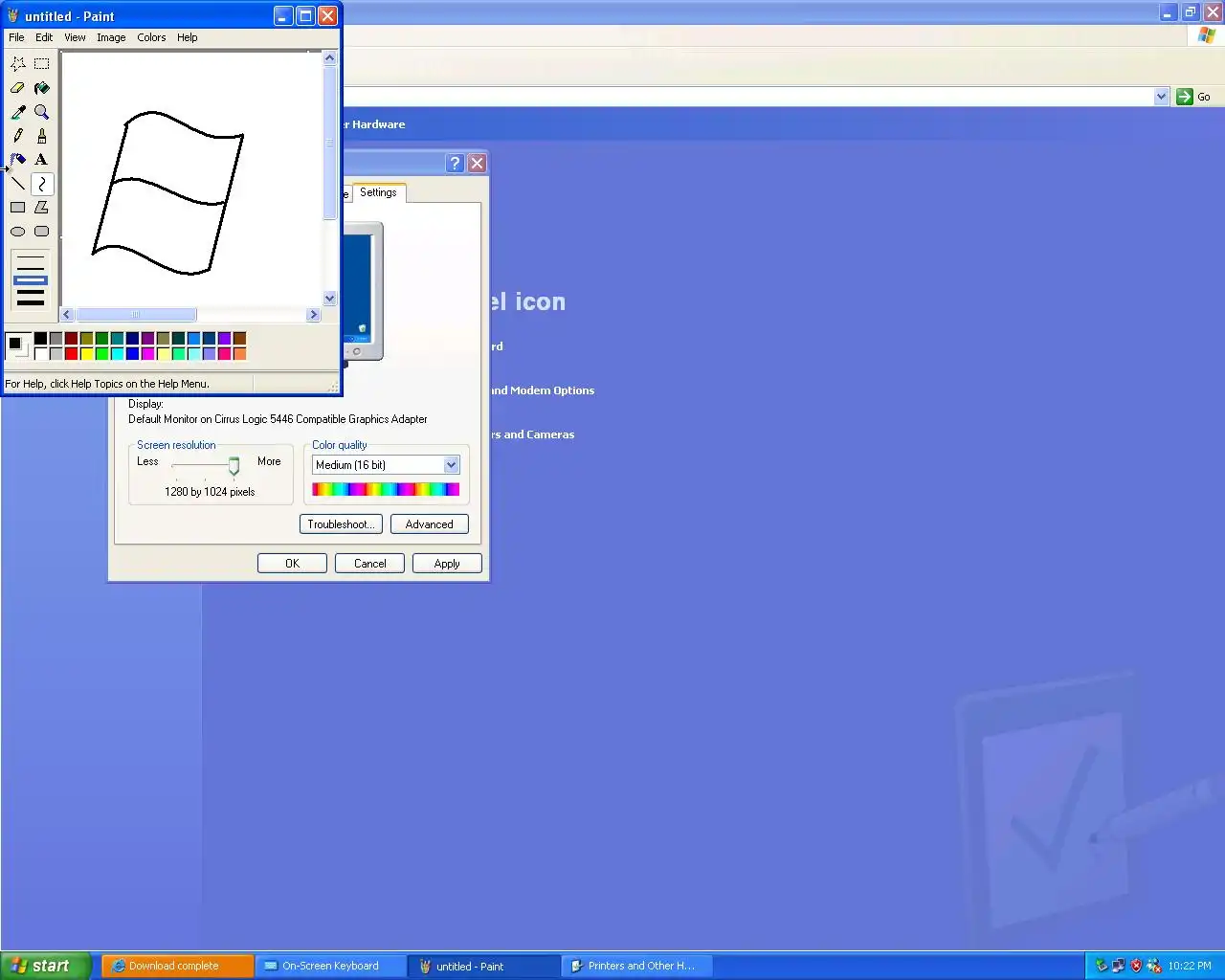Choose the straight Line tool
The width and height of the screenshot is (1225, 980).
click(x=18, y=184)
